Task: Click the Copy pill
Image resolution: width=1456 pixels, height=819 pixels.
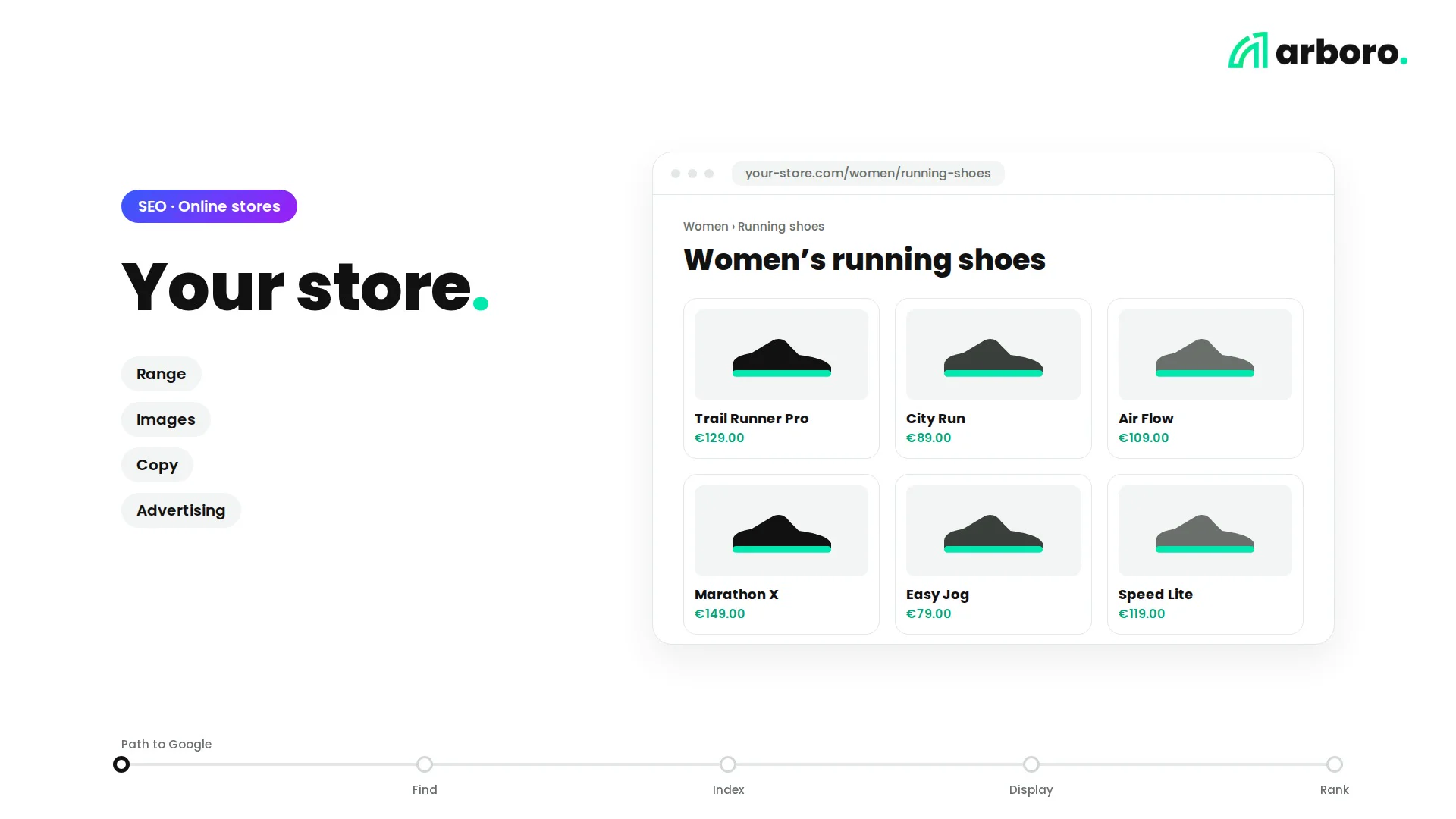Action: (x=157, y=465)
